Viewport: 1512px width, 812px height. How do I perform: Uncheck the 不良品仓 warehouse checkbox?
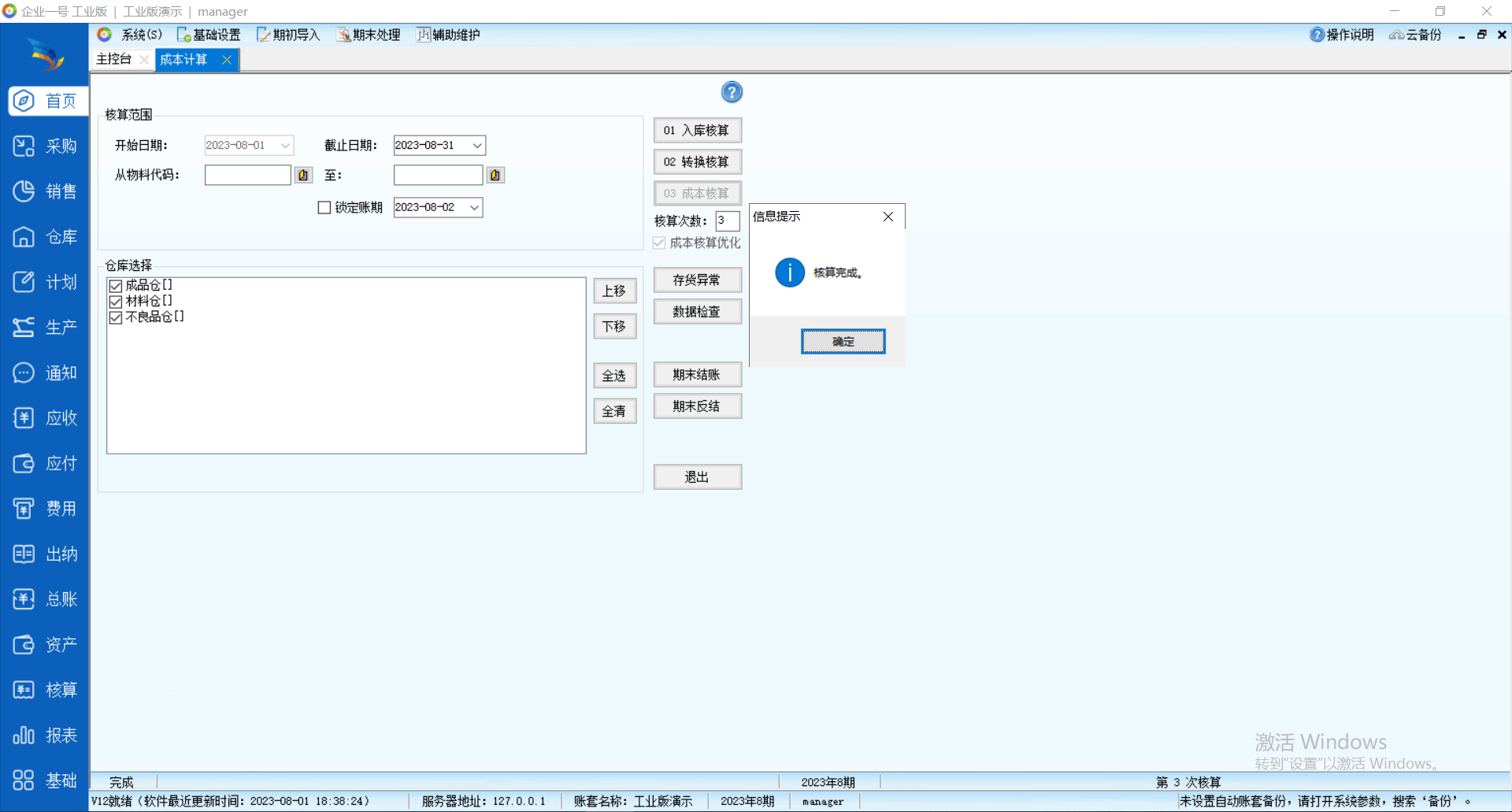[x=116, y=317]
